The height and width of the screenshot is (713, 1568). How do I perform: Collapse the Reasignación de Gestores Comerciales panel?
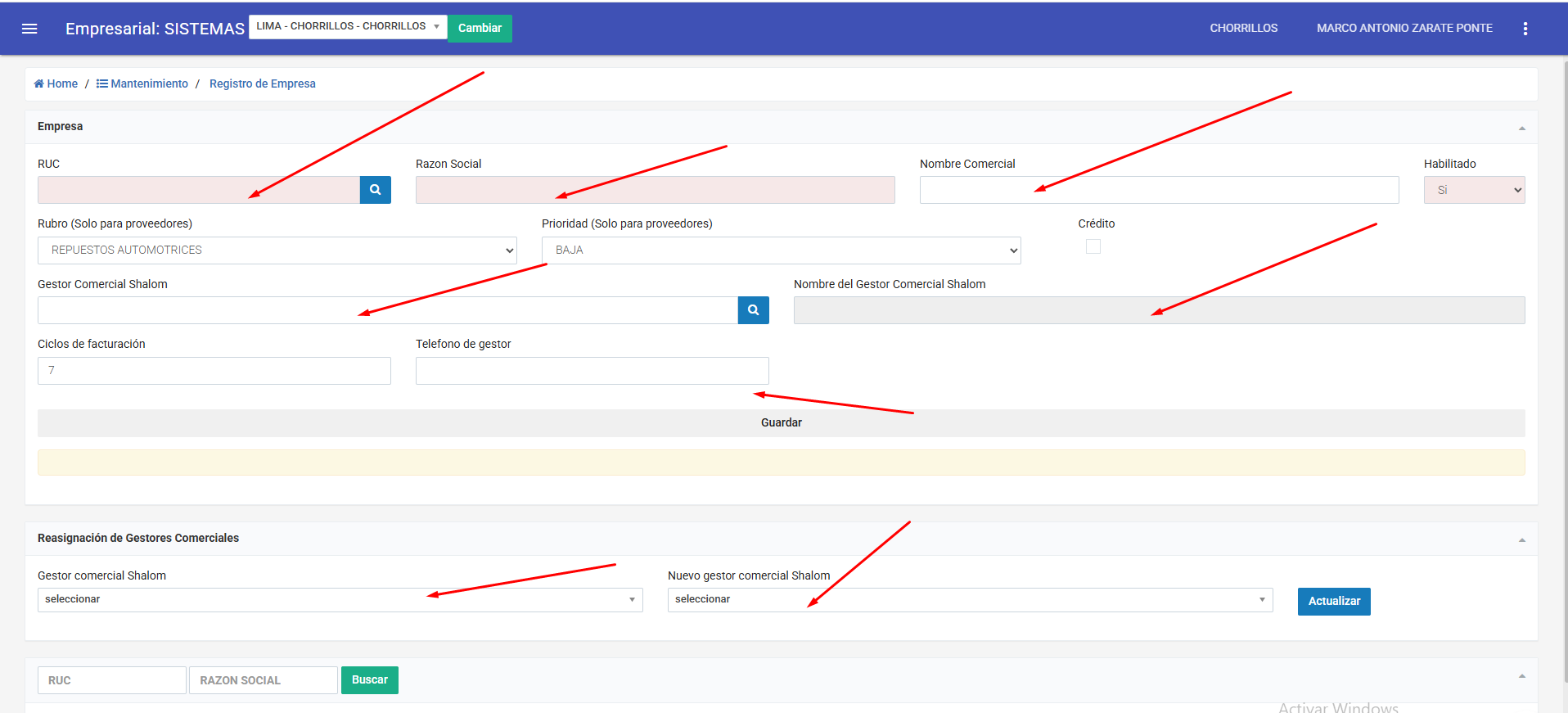coord(1521,539)
